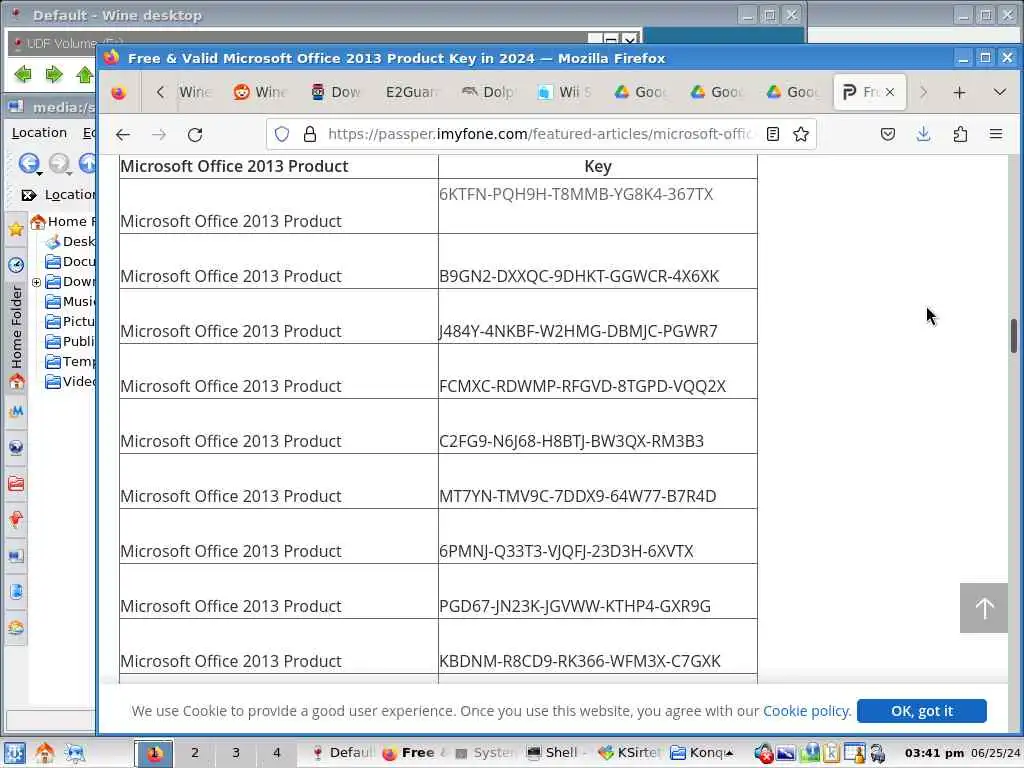This screenshot has width=1024, height=768.
Task: Click the back-to-top arrow button
Action: [984, 608]
